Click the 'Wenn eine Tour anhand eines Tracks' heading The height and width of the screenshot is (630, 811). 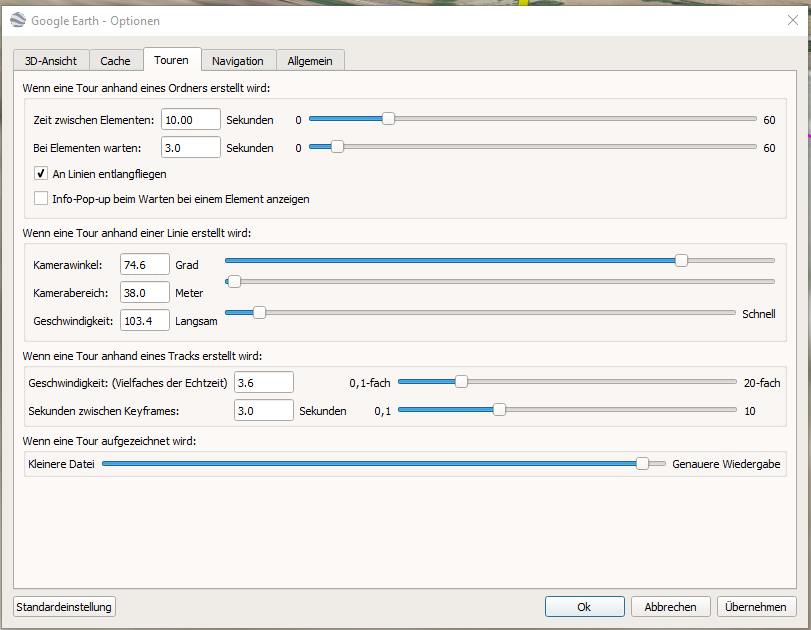[142, 356]
